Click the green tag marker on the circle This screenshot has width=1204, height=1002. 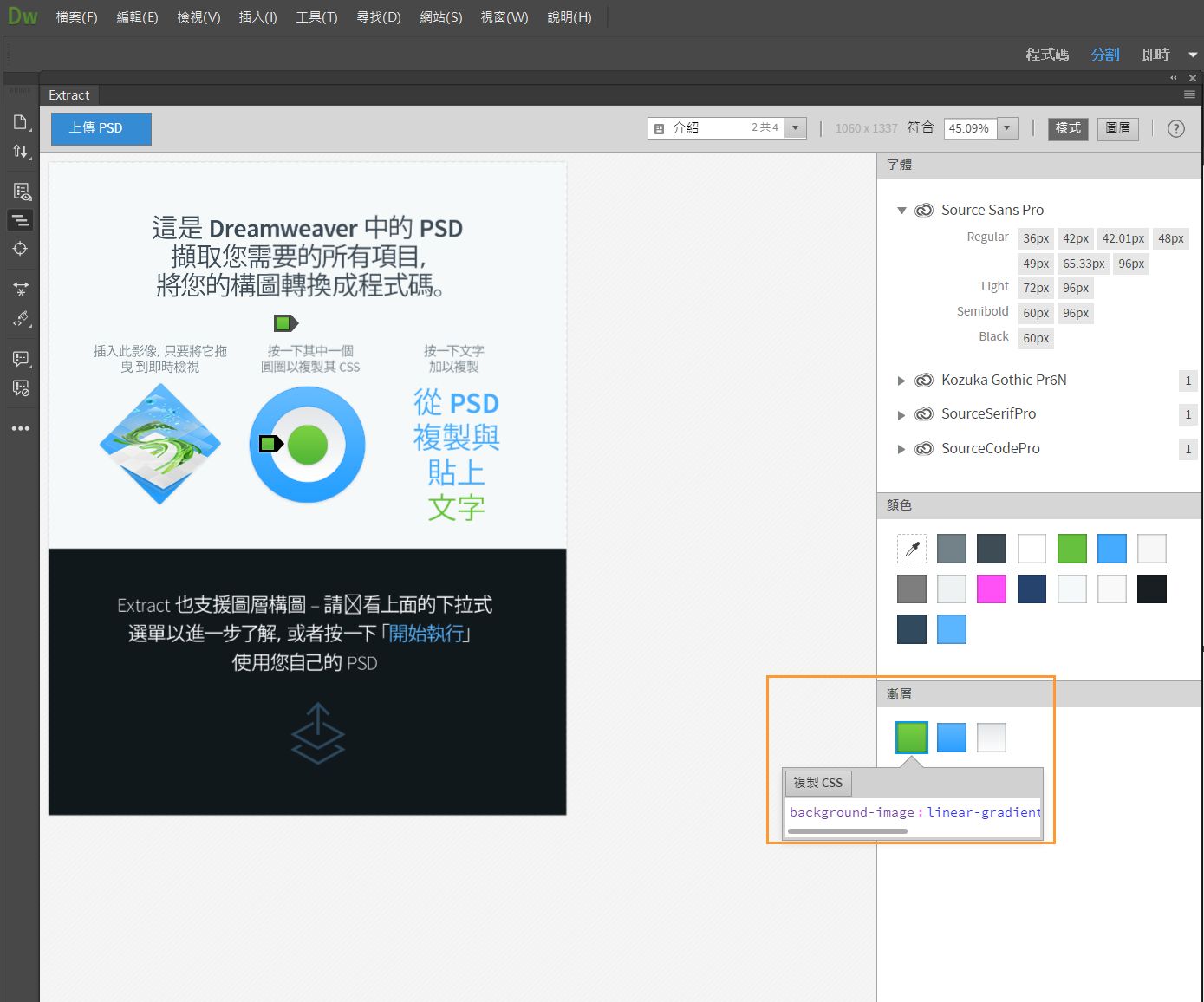tap(270, 445)
